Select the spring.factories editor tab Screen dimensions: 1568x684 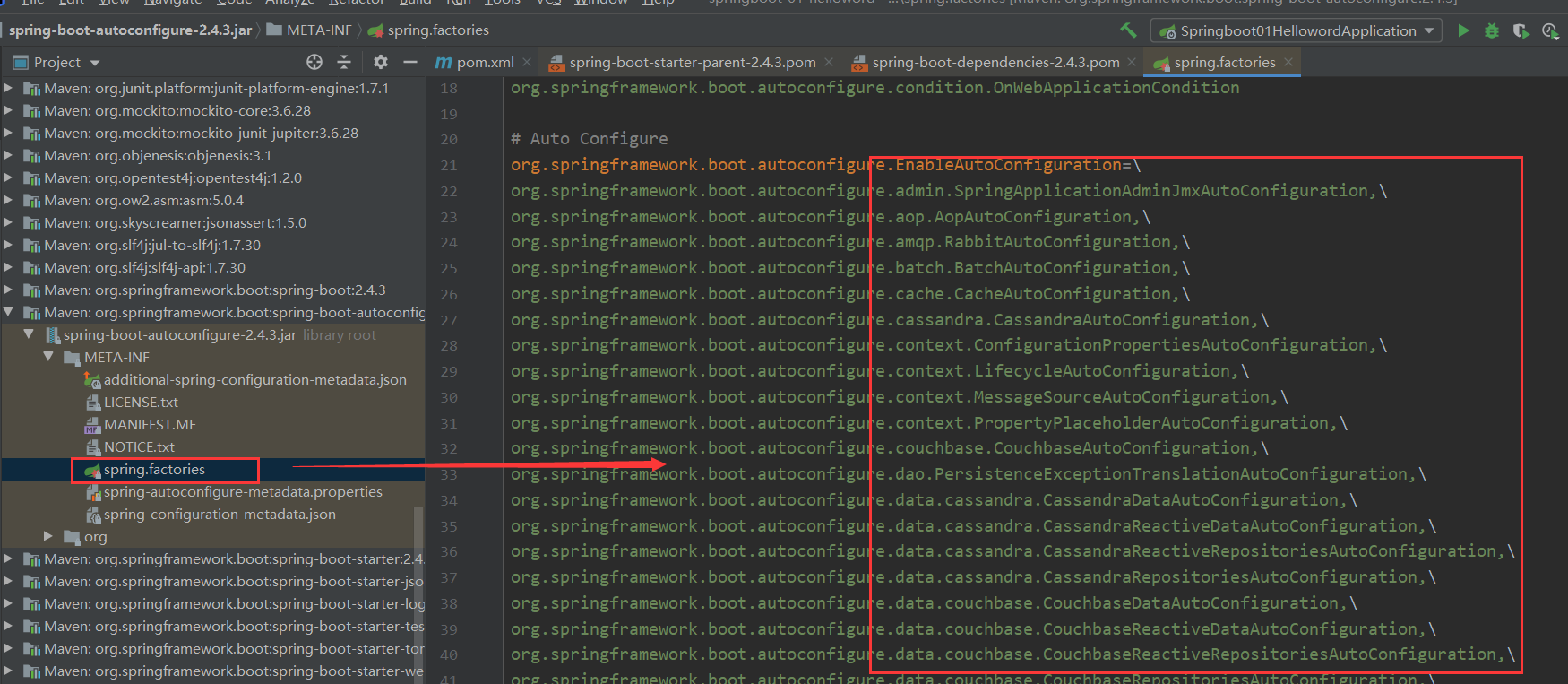(1225, 62)
